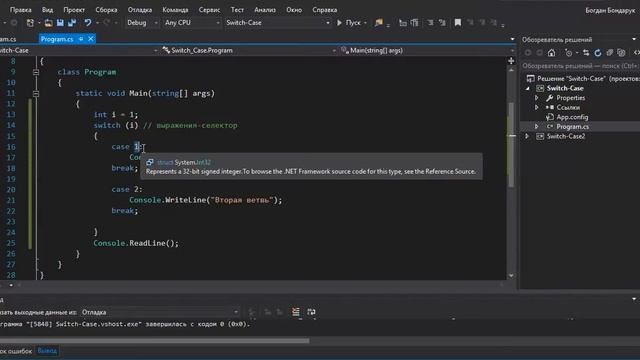This screenshot has width=640, height=360.
Task: Click the increase indent toolbar icon
Action: coord(415,23)
